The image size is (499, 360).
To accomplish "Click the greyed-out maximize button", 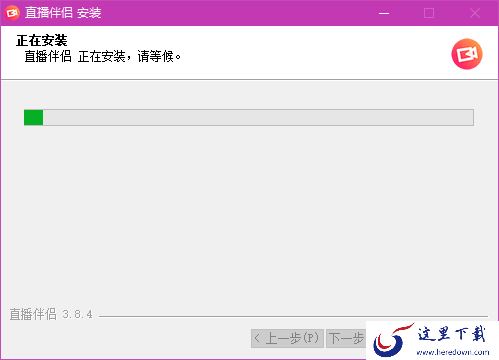I will tap(429, 13).
